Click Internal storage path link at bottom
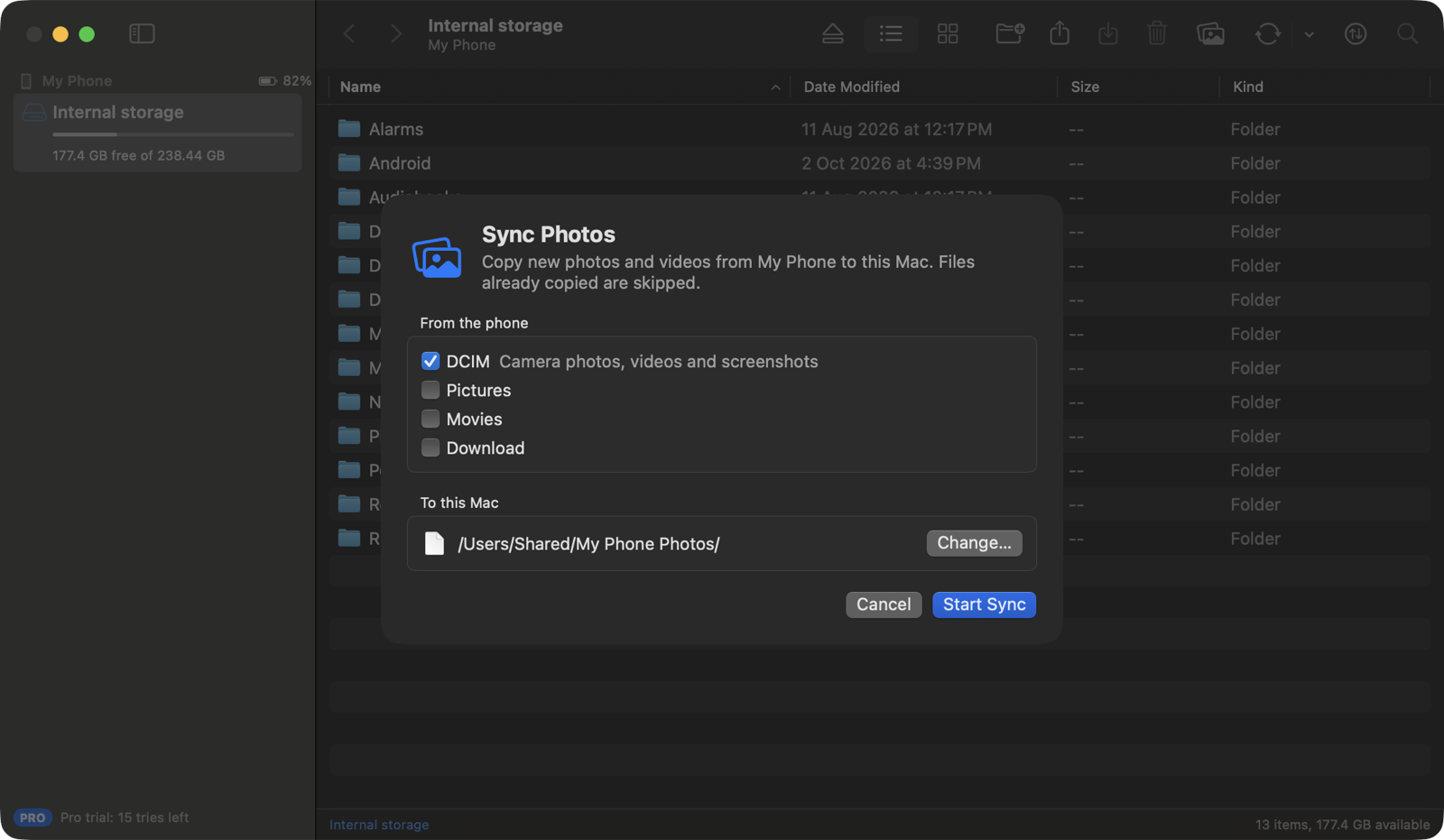The width and height of the screenshot is (1444, 840). (379, 825)
